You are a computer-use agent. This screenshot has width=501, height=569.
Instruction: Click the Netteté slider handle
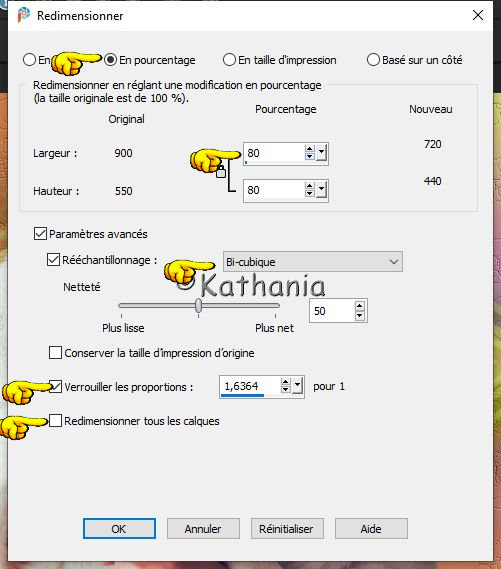point(198,306)
